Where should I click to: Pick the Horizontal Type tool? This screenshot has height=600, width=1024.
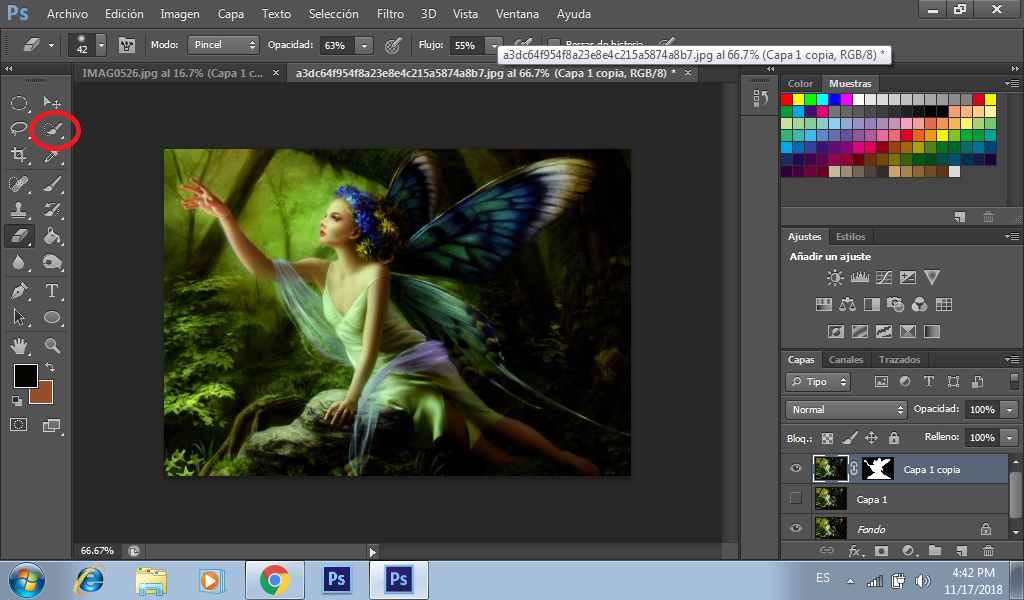(52, 291)
